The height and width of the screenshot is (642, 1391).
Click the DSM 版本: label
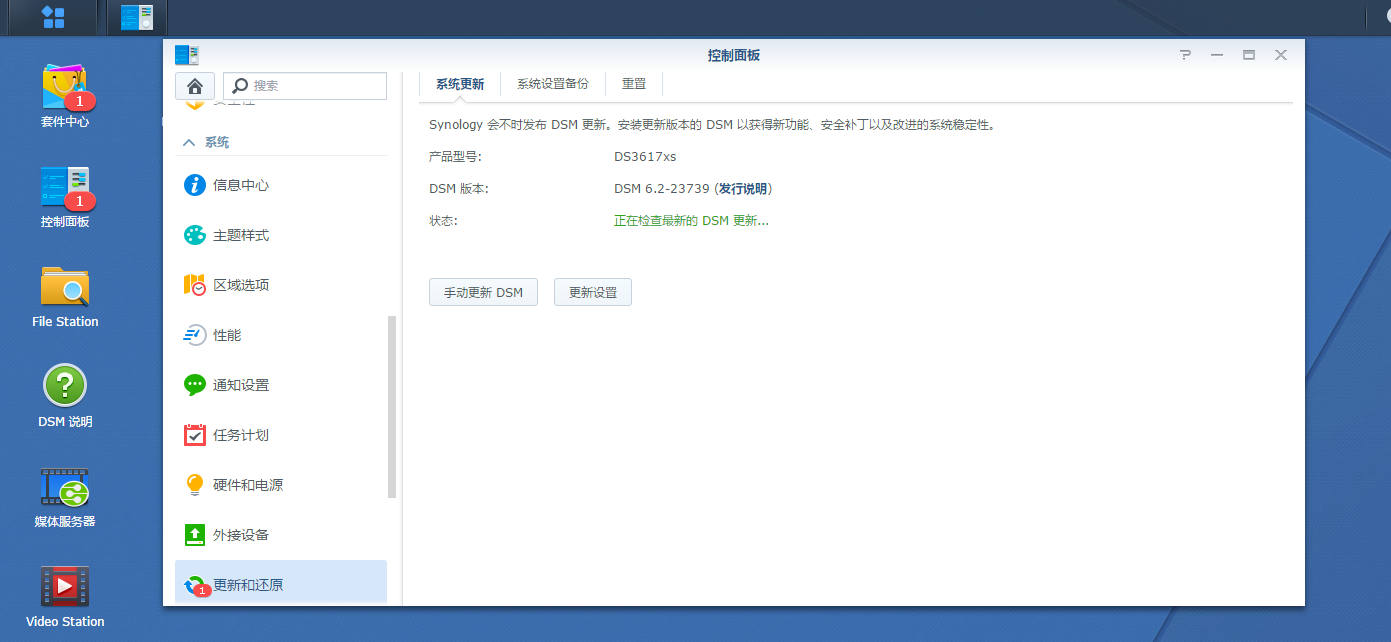pos(459,189)
